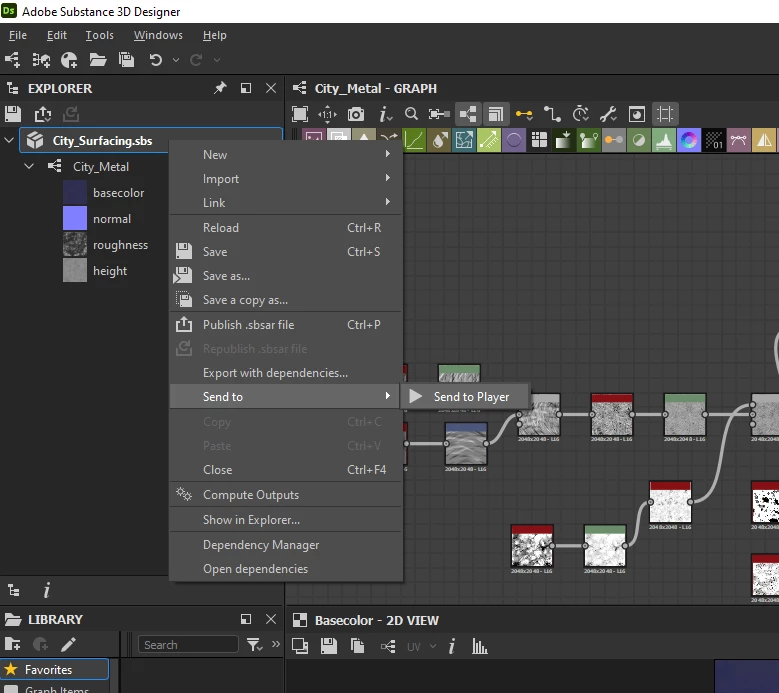Select the City_Metal graph item

click(x=101, y=167)
